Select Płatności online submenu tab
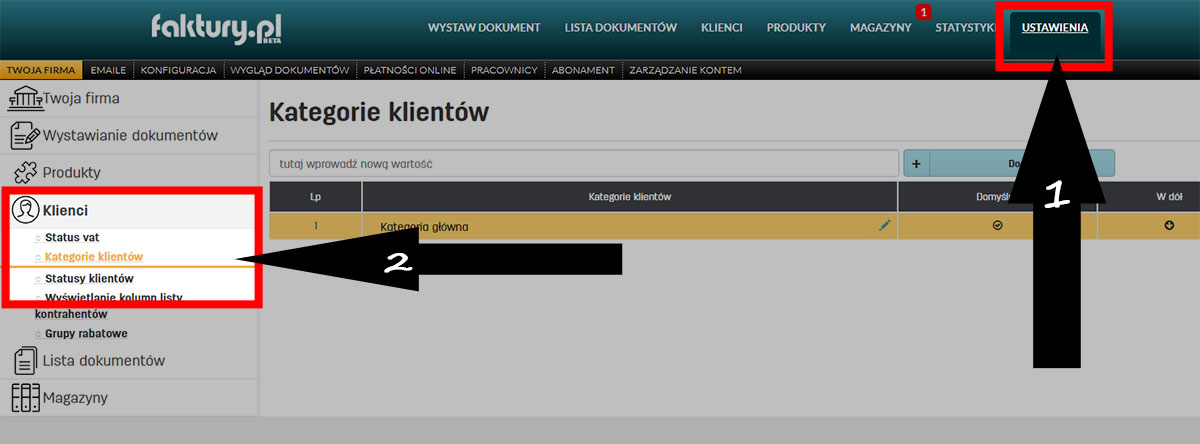This screenshot has width=1200, height=444. [x=410, y=70]
